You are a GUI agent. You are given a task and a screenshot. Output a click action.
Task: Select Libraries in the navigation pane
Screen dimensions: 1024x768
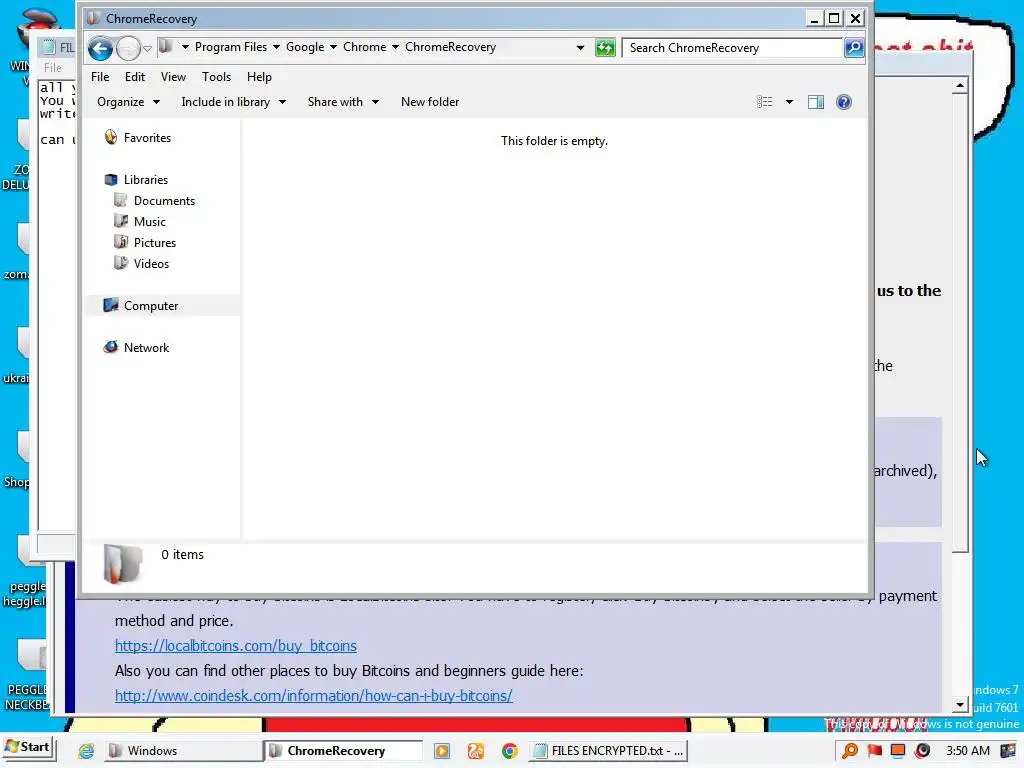[146, 180]
